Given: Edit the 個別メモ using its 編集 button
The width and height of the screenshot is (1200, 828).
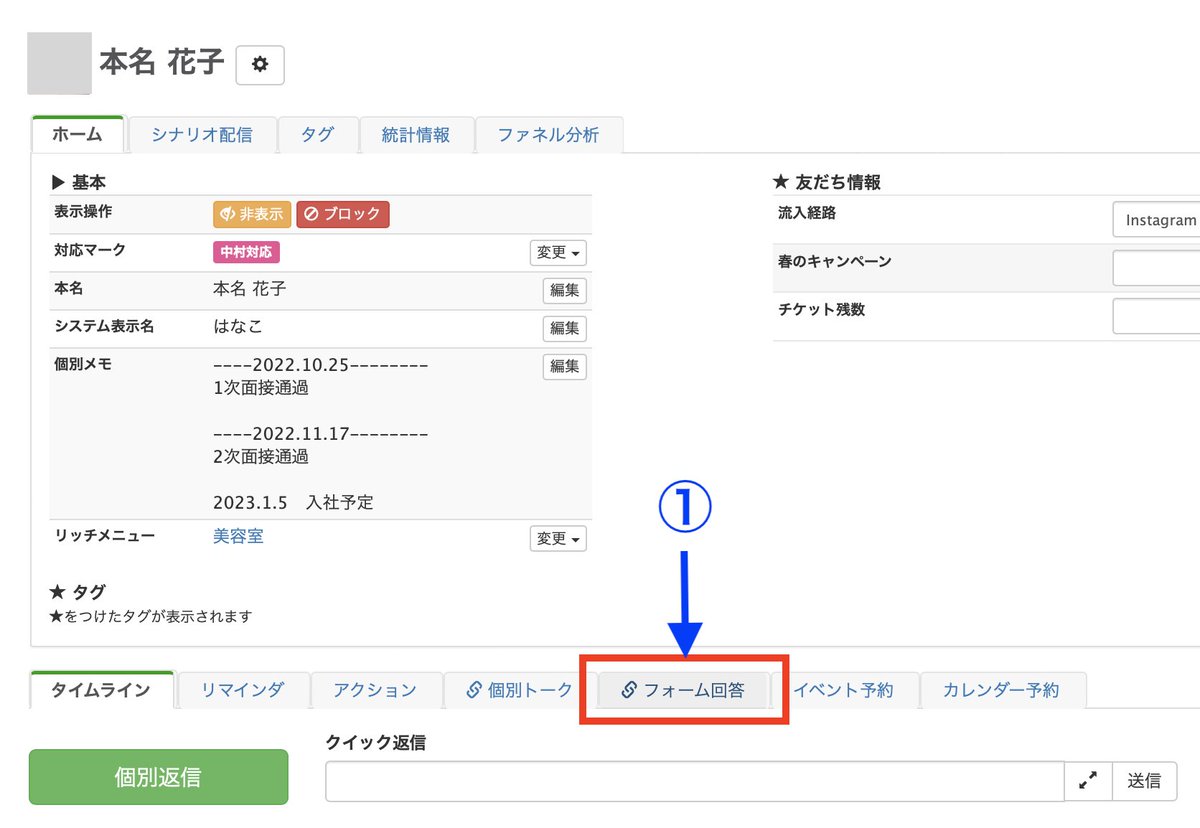Looking at the screenshot, I should [x=564, y=366].
